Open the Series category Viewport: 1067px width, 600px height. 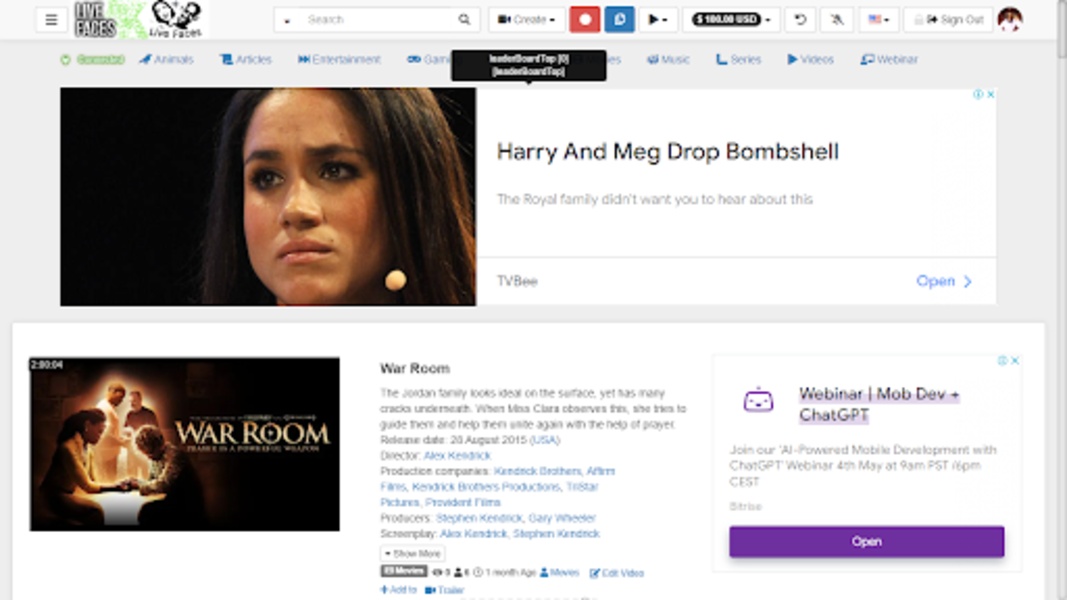point(738,60)
